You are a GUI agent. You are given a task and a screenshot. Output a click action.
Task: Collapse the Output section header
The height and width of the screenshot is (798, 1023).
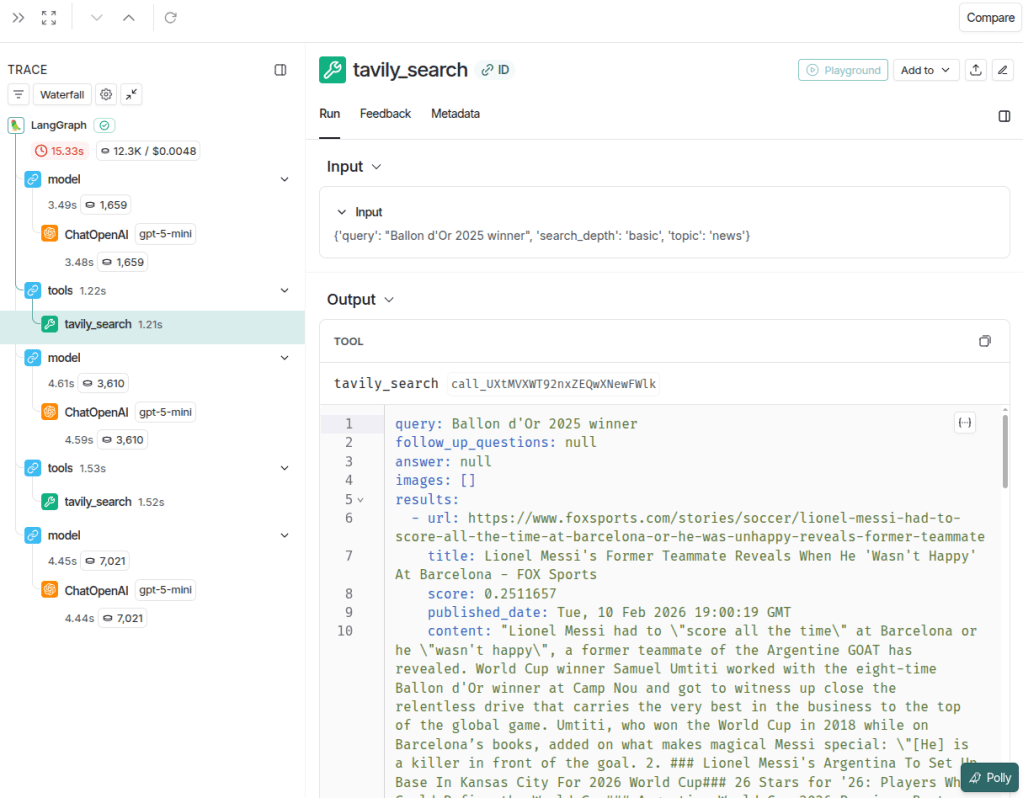click(360, 300)
